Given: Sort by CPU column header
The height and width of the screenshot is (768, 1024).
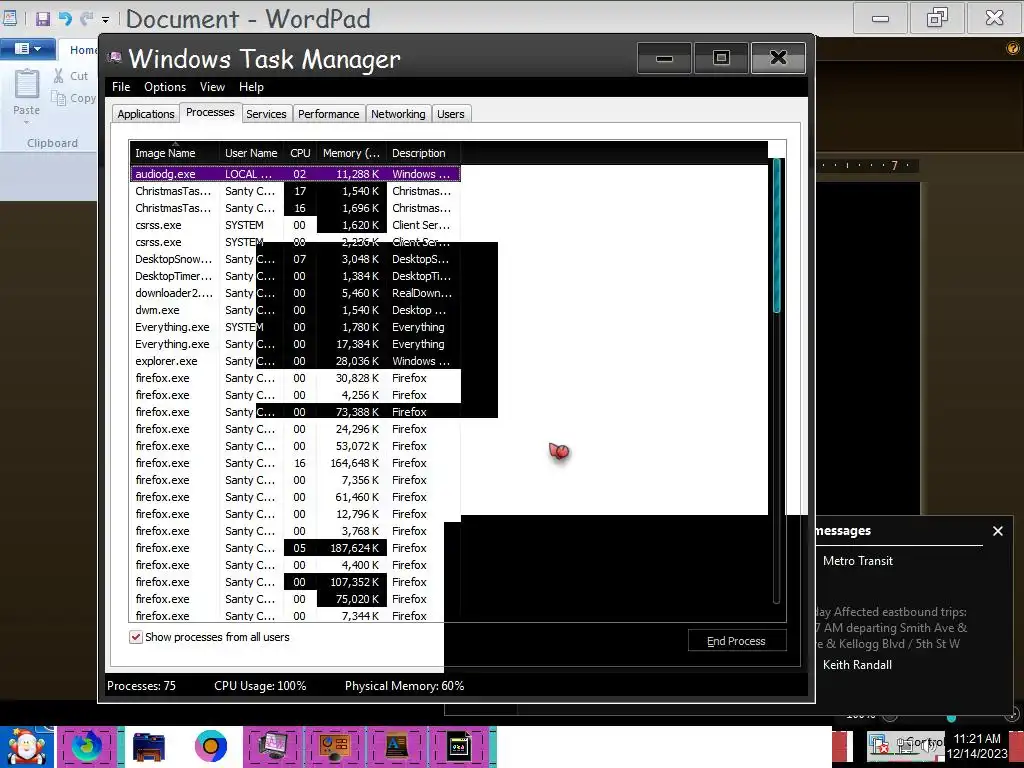Looking at the screenshot, I should pos(300,153).
